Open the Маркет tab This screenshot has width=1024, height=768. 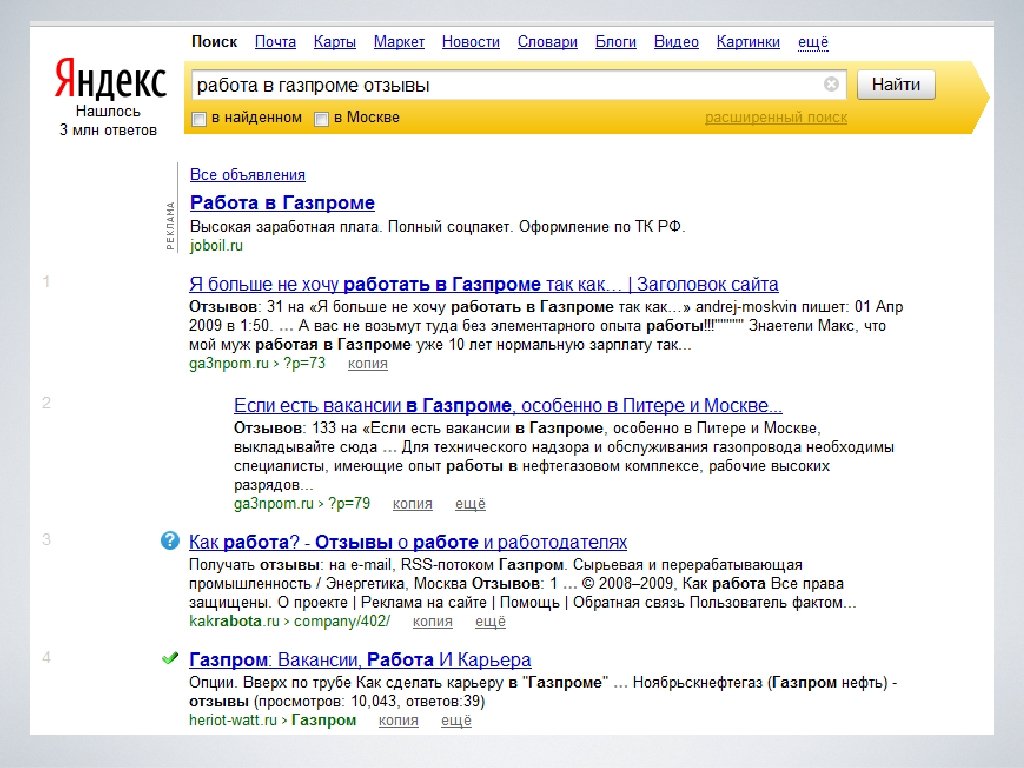tap(399, 42)
